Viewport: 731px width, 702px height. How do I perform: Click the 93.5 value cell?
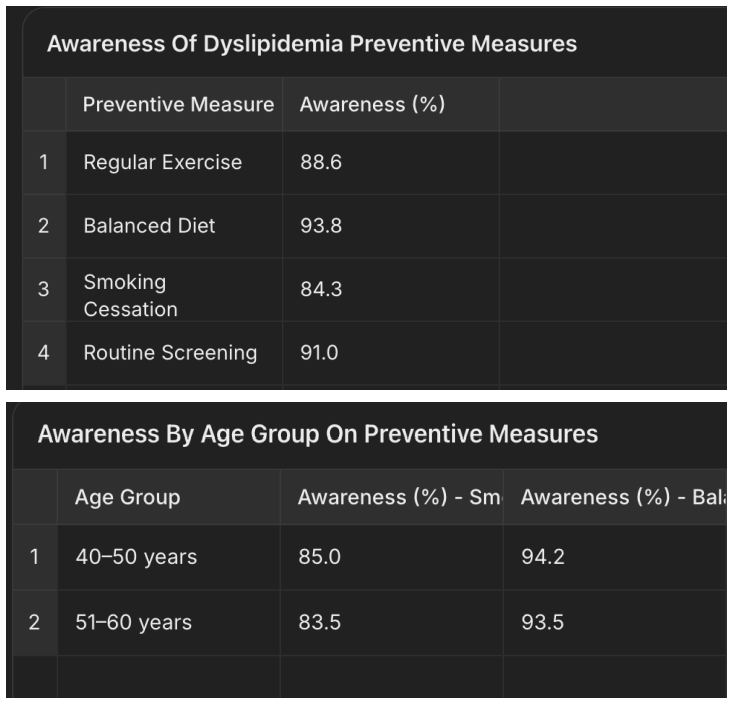point(542,622)
